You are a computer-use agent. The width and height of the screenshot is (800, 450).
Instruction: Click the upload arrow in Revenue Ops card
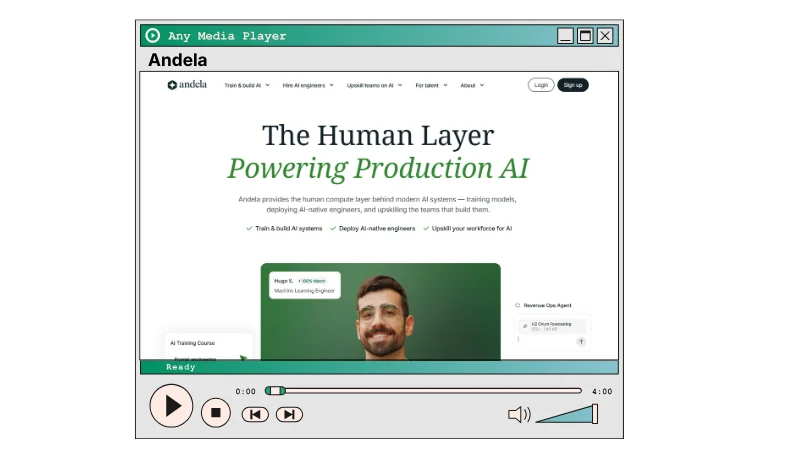click(581, 341)
